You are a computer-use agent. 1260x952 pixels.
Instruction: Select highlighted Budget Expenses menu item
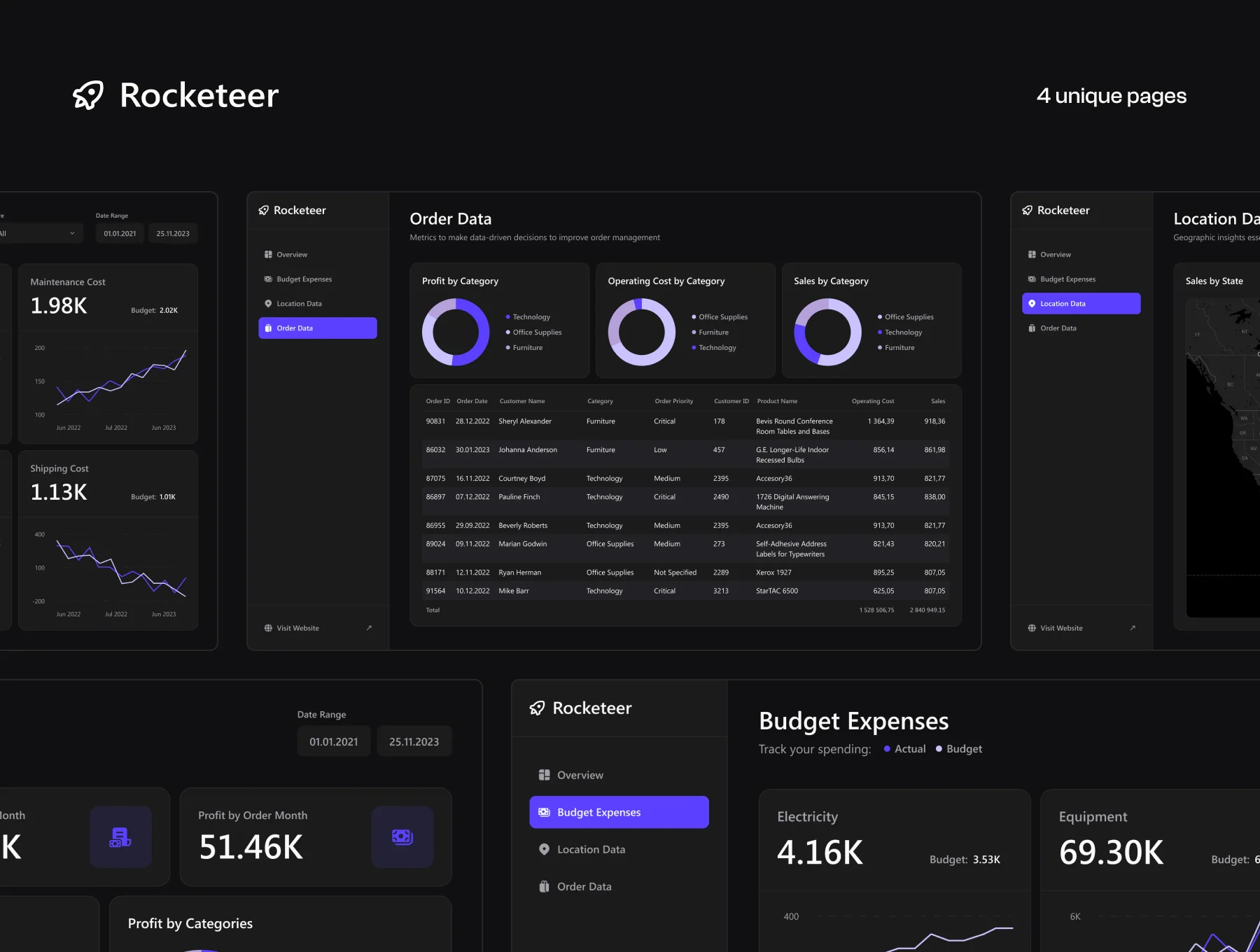[619, 813]
